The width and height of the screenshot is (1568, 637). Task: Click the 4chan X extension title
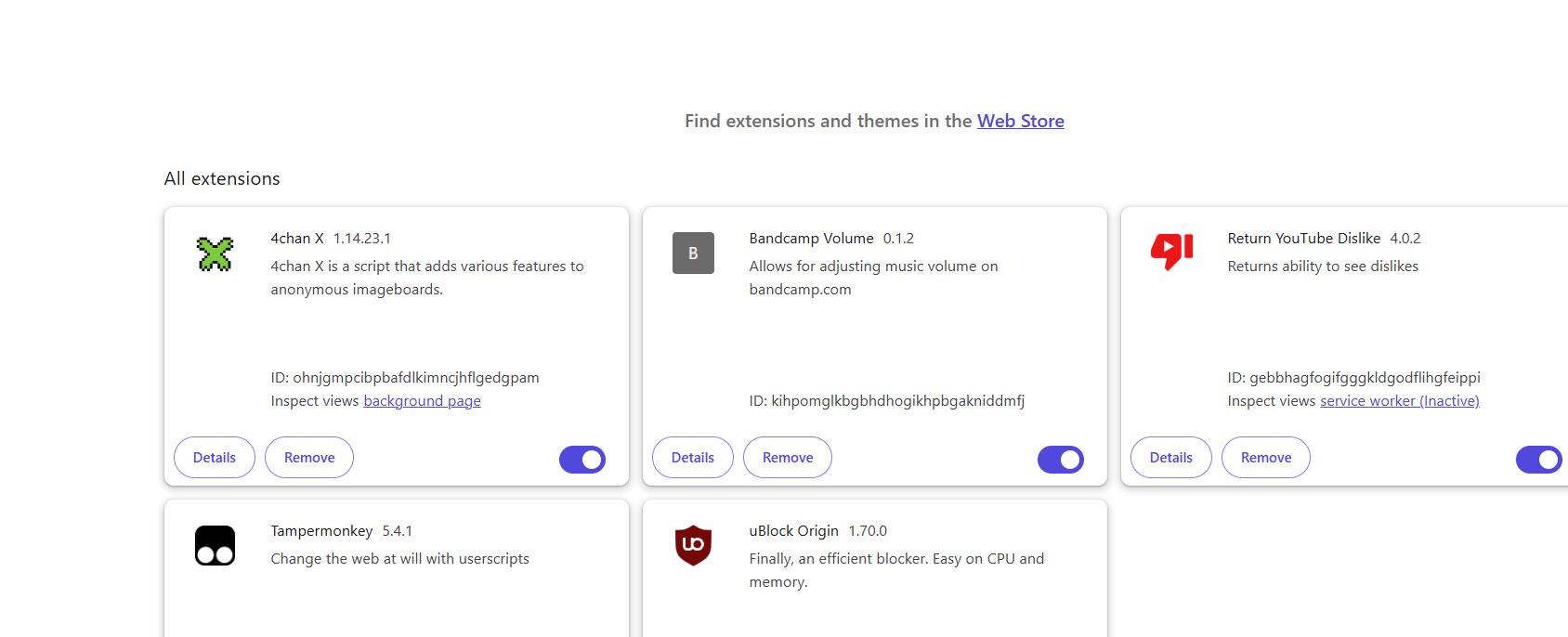(297, 239)
